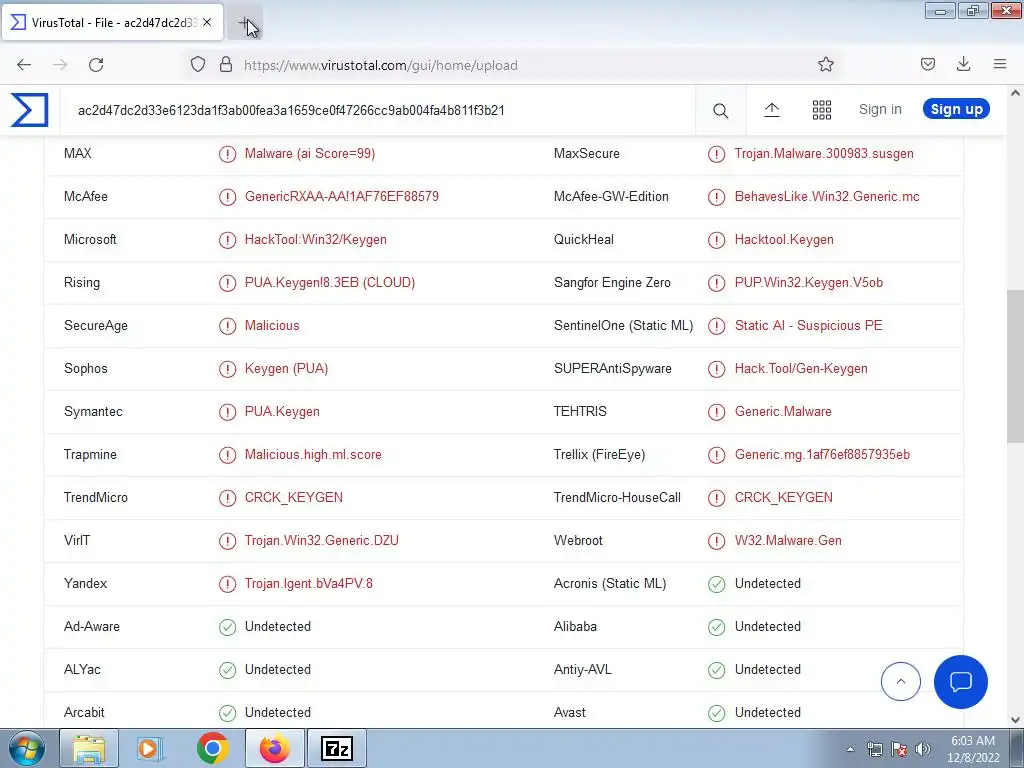
Task: Click TrendMicro-HouseCall 'CRCK_KEYGEN' result
Action: coord(783,498)
